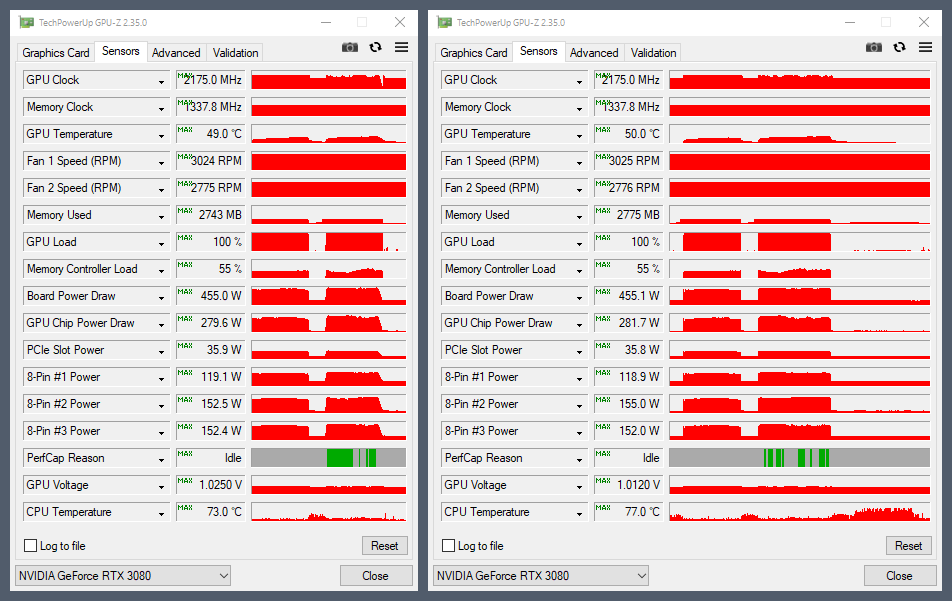This screenshot has width=952, height=601.
Task: Enable Log to file in left window
Action: [30, 546]
